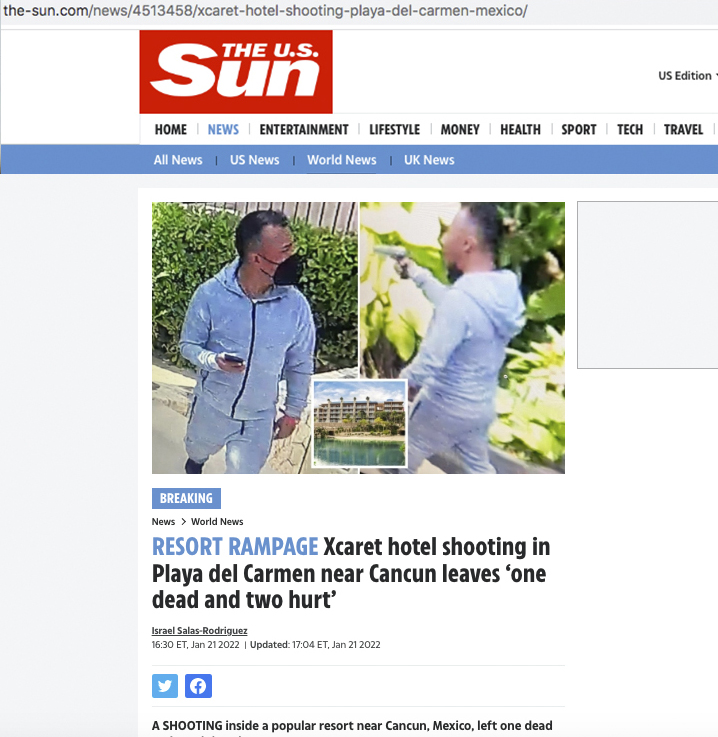
Task: Select the NEWS menu item
Action: 223,129
